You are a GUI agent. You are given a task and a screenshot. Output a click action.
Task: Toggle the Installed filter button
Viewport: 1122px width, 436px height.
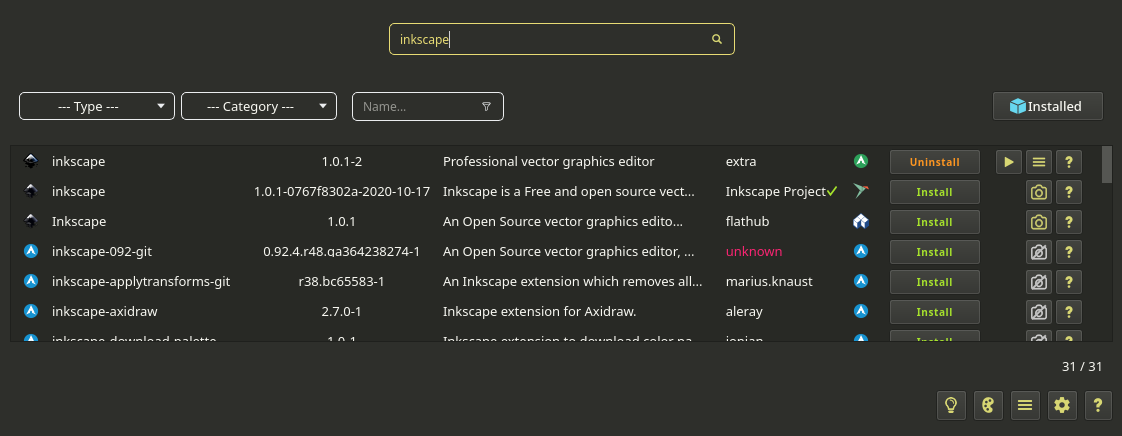[x=1048, y=106]
